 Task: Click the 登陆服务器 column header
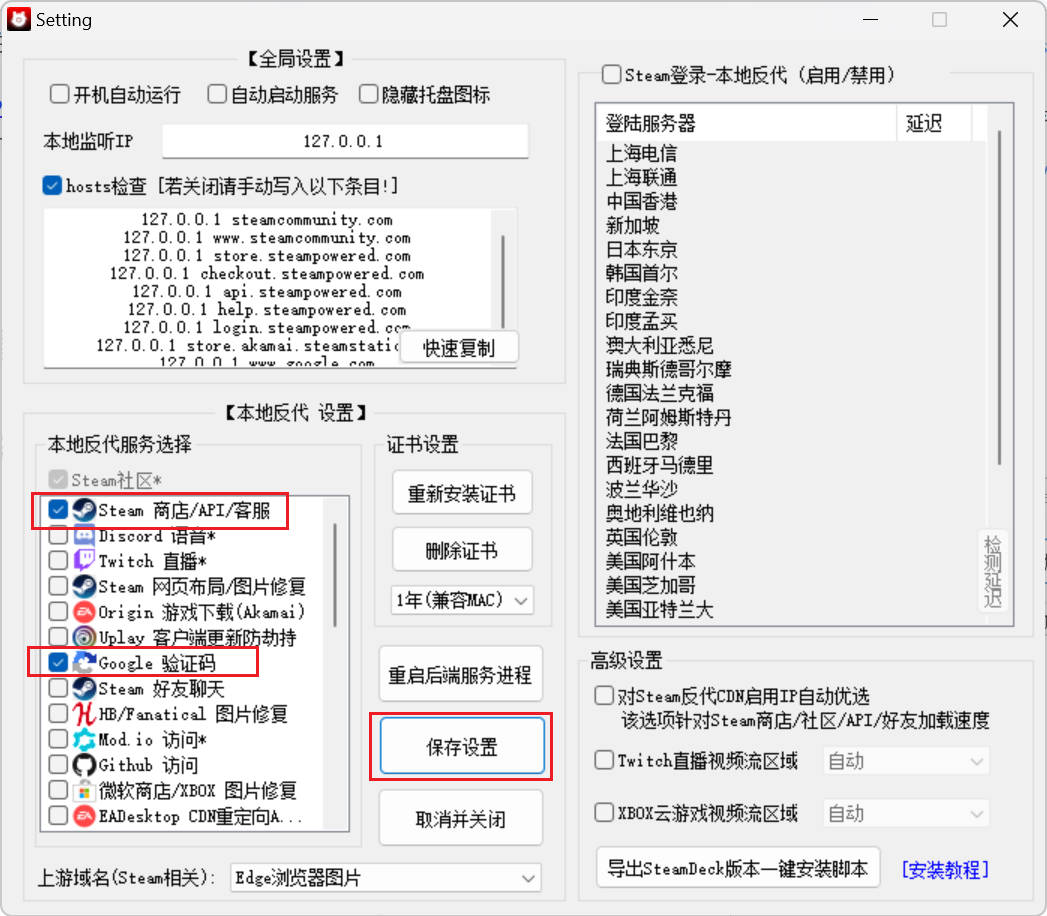point(747,123)
